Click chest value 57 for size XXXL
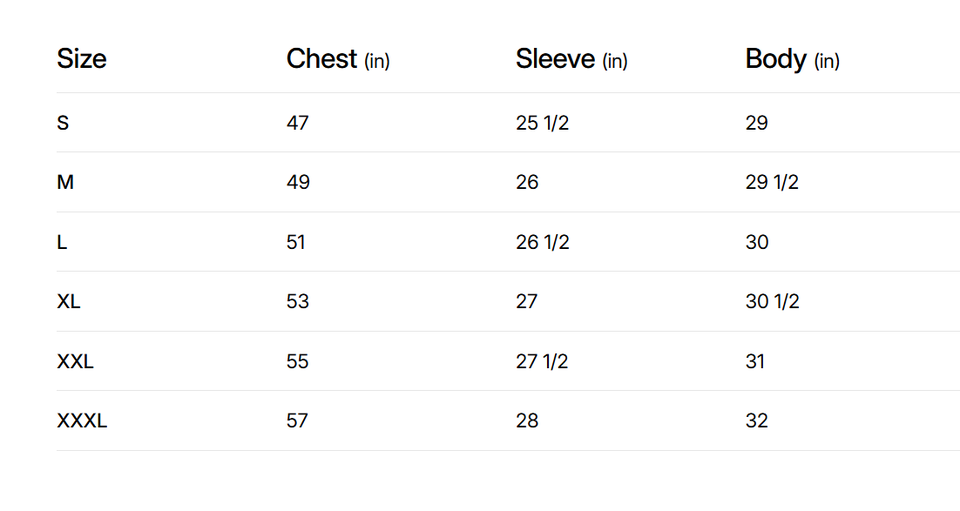This screenshot has width=960, height=511. pos(297,421)
